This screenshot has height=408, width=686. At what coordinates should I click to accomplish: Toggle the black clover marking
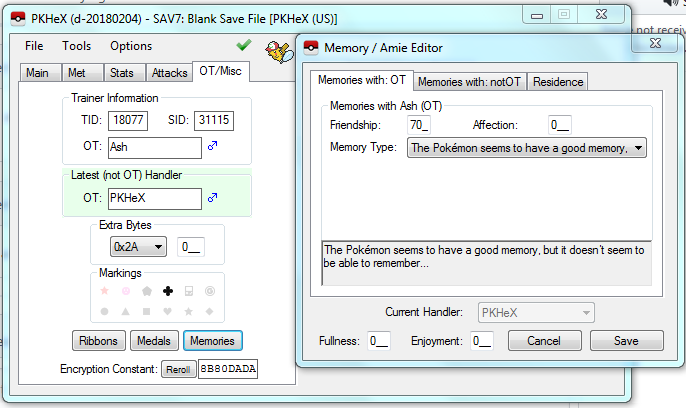coord(168,291)
